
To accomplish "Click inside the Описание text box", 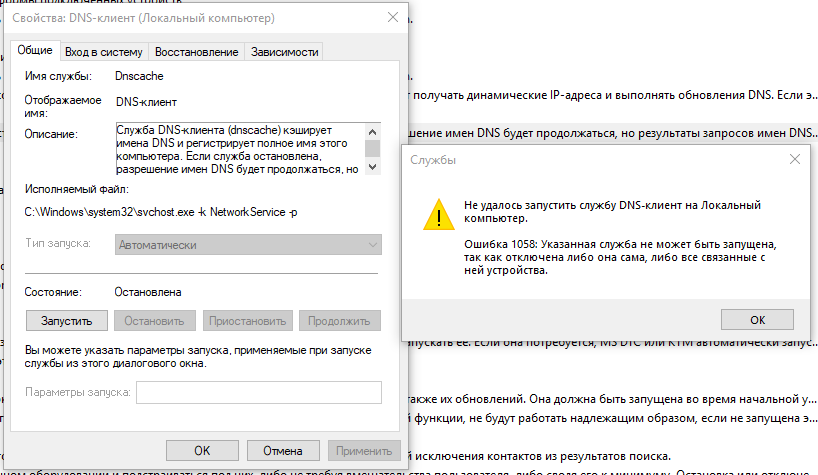I will pyautogui.click(x=240, y=149).
